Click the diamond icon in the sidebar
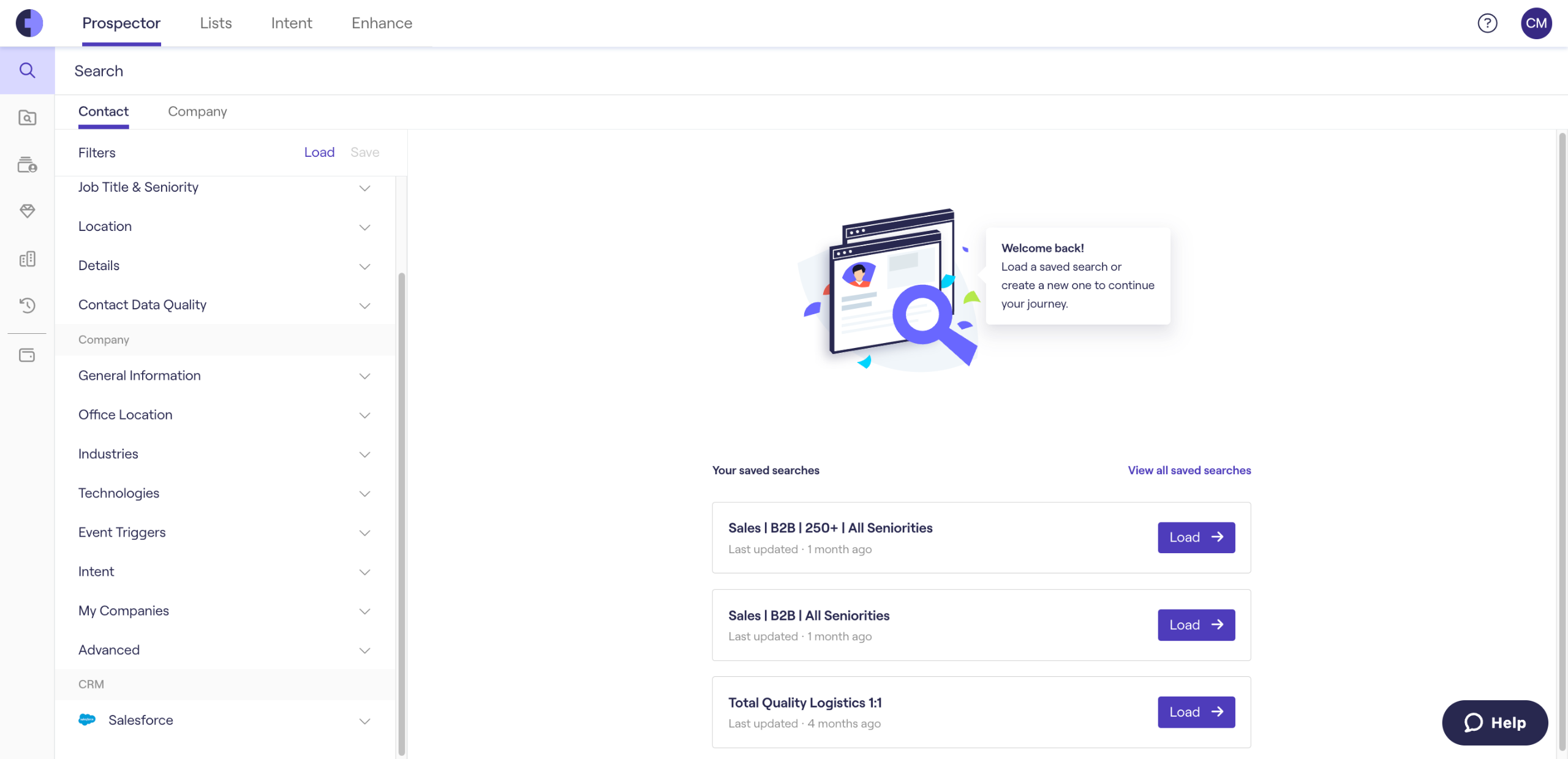The height and width of the screenshot is (759, 1568). coord(27,211)
